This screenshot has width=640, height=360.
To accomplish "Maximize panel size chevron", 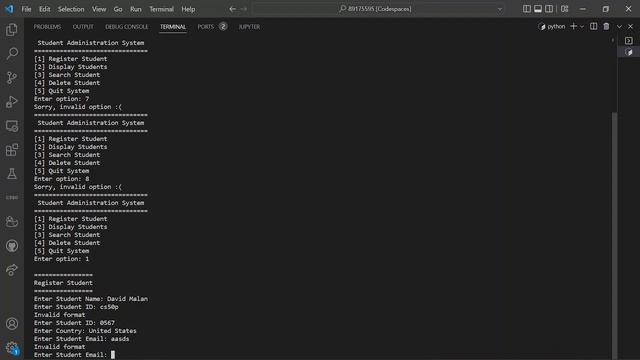I will point(619,27).
